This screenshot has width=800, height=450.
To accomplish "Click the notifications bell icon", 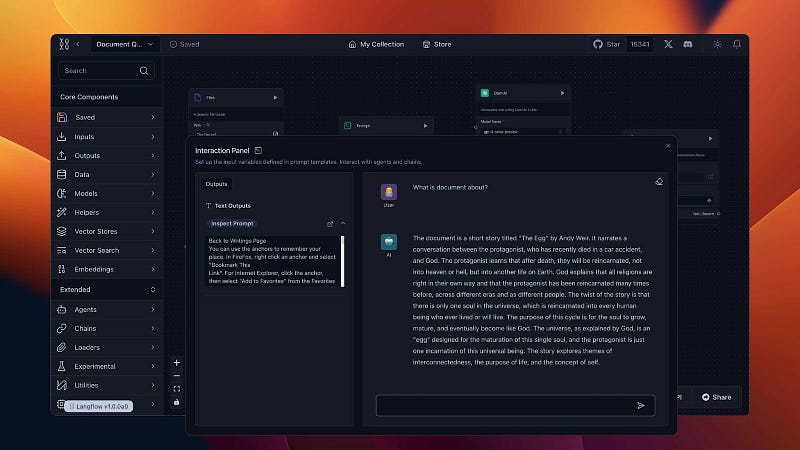I will tap(737, 44).
